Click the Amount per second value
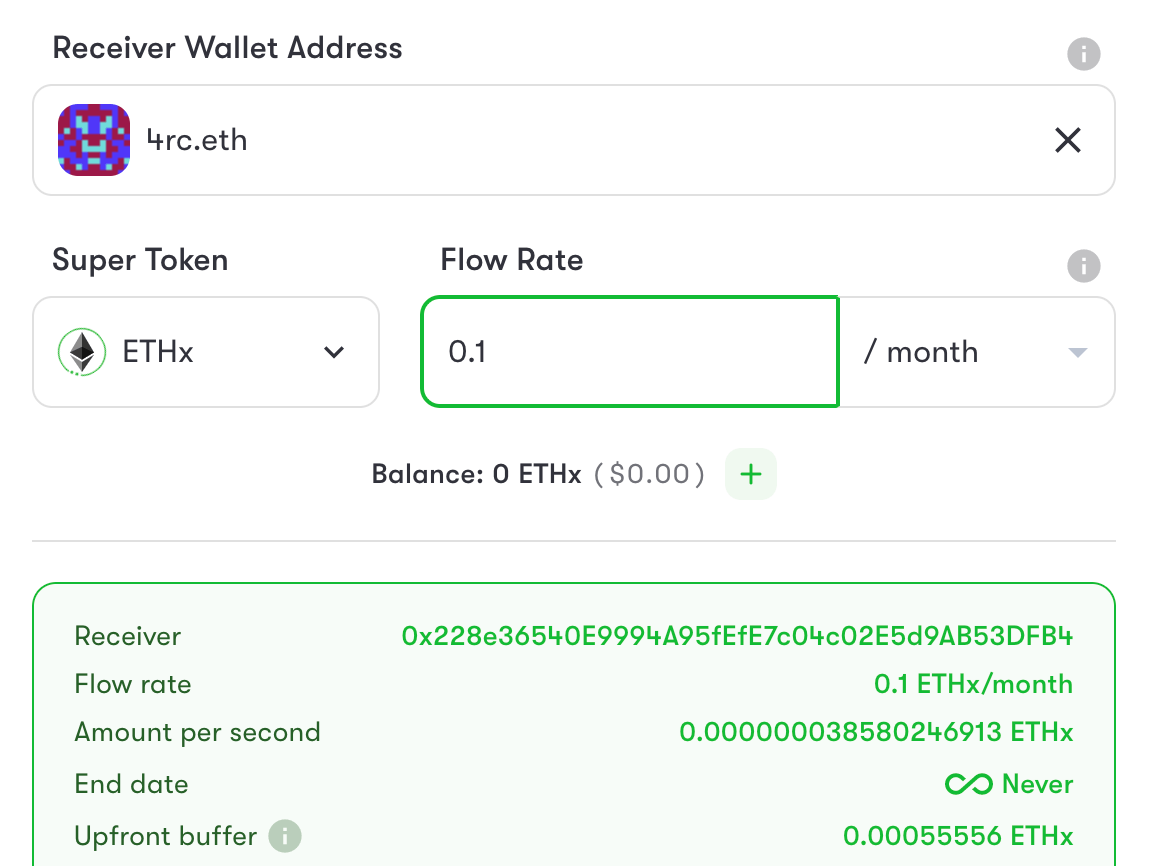 click(876, 732)
